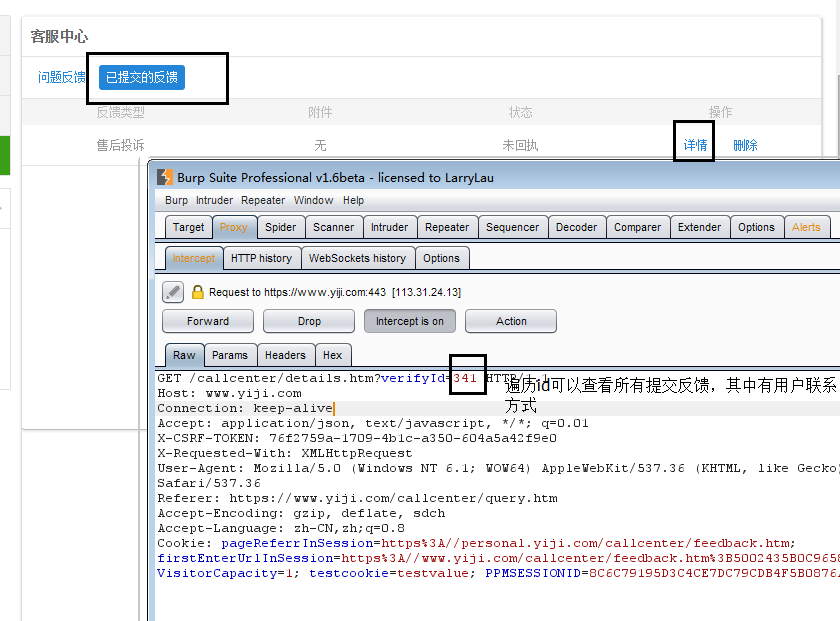
Task: Open the Burp menu
Action: coord(176,200)
